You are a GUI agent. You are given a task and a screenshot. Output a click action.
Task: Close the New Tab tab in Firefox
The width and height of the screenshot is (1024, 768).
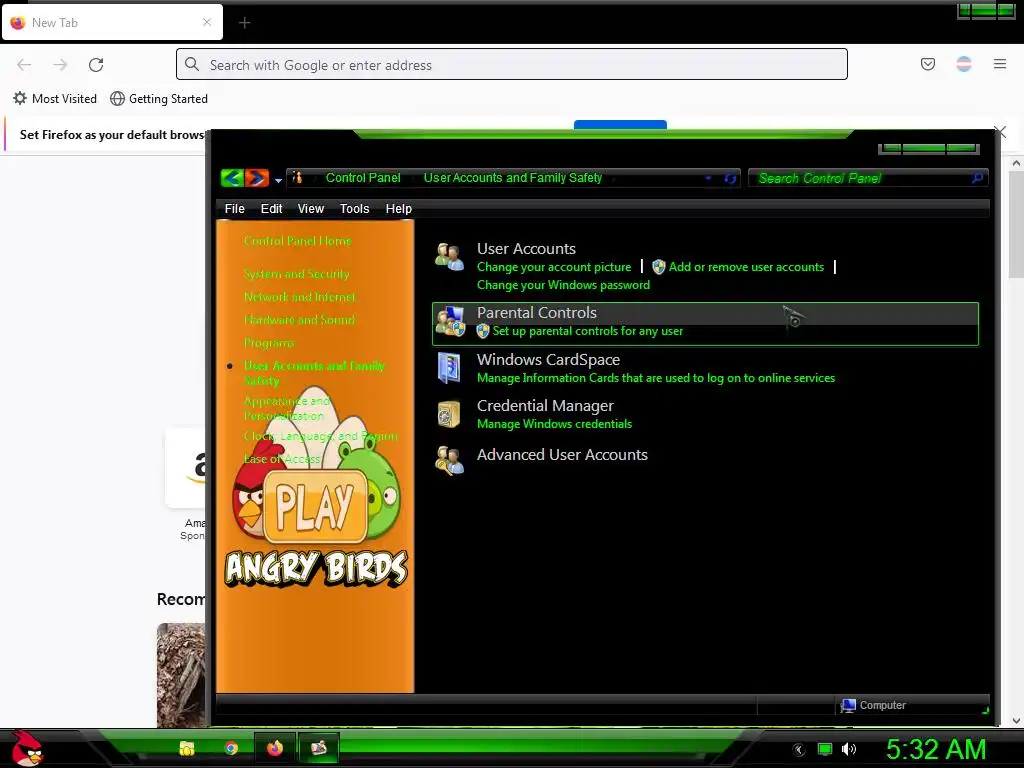click(x=207, y=22)
